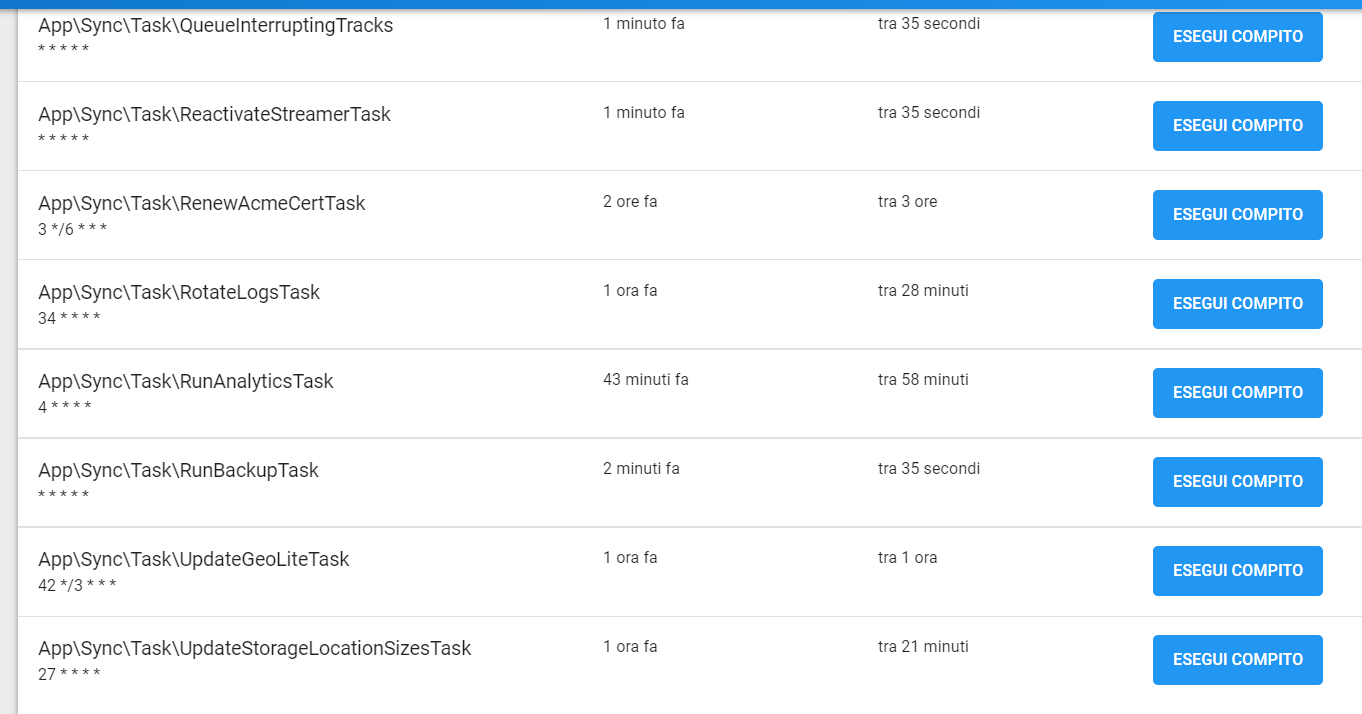Image resolution: width=1362 pixels, height=714 pixels.
Task: Select the RunAnalyticsTask entry text
Action: (186, 381)
